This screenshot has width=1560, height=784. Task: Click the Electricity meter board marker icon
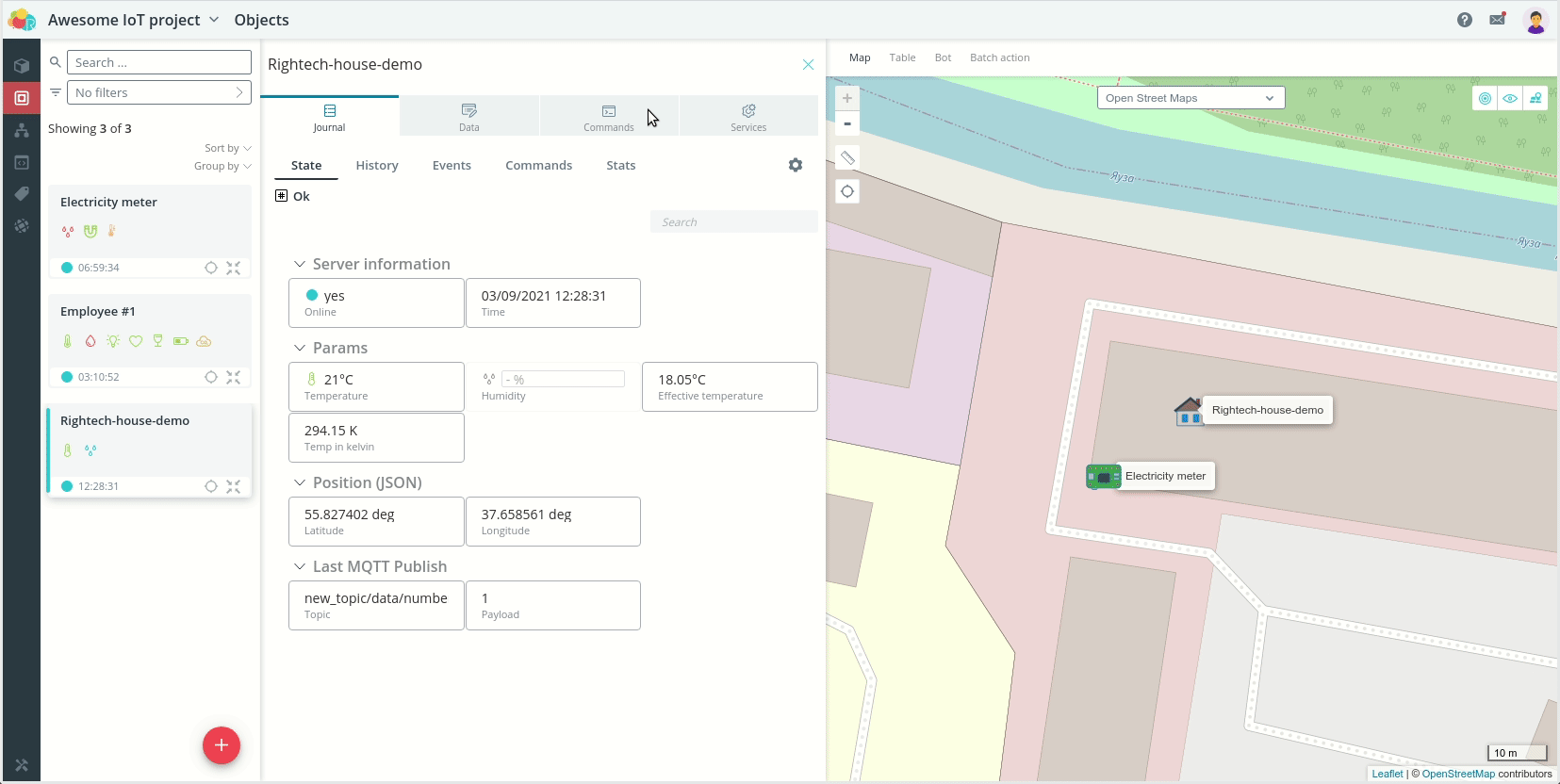(x=1103, y=477)
